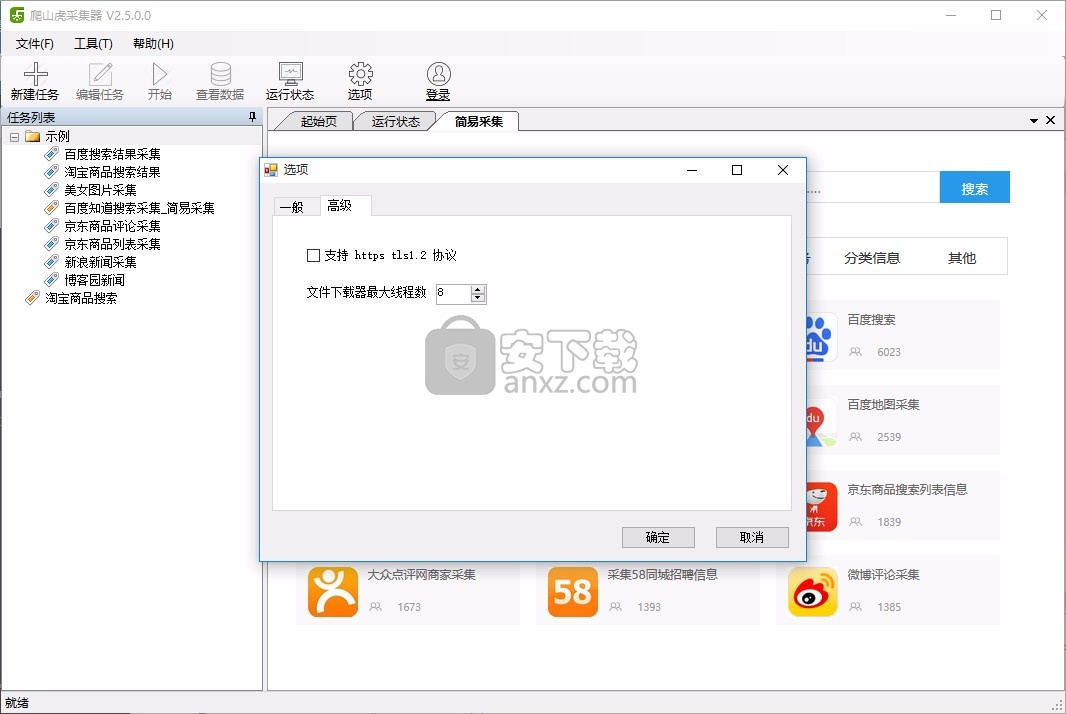Select task 淘宝商品搜索
The width and height of the screenshot is (1066, 714).
click(x=81, y=298)
